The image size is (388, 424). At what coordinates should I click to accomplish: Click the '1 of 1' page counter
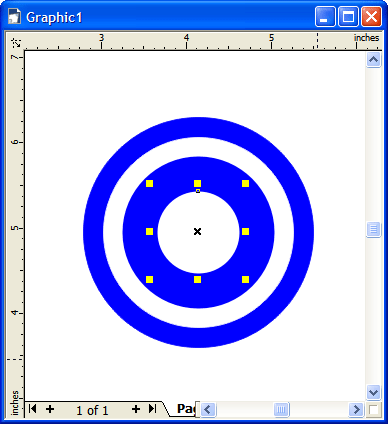coord(92,410)
